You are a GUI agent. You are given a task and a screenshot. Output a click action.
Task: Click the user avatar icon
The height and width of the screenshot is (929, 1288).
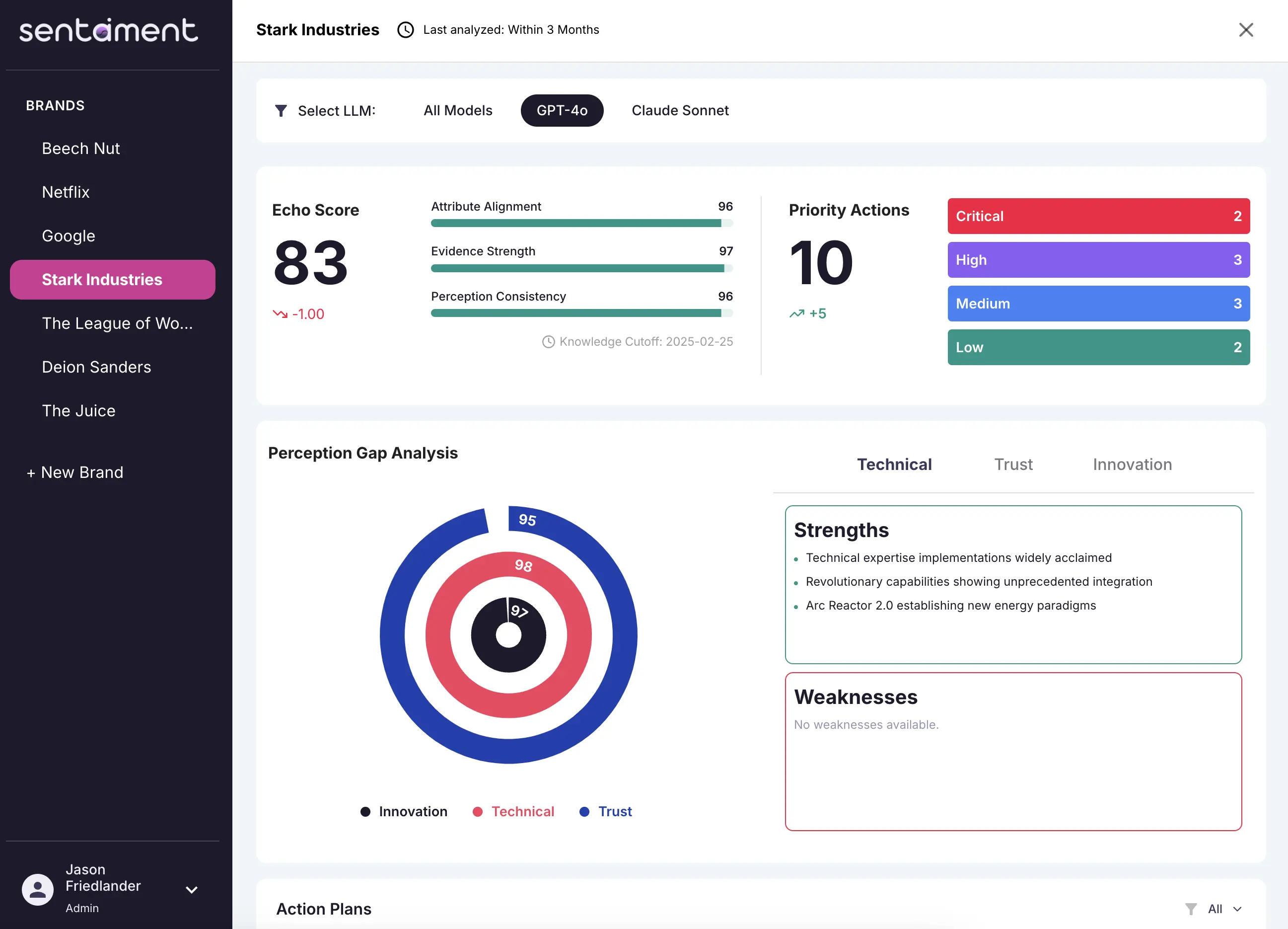[37, 889]
